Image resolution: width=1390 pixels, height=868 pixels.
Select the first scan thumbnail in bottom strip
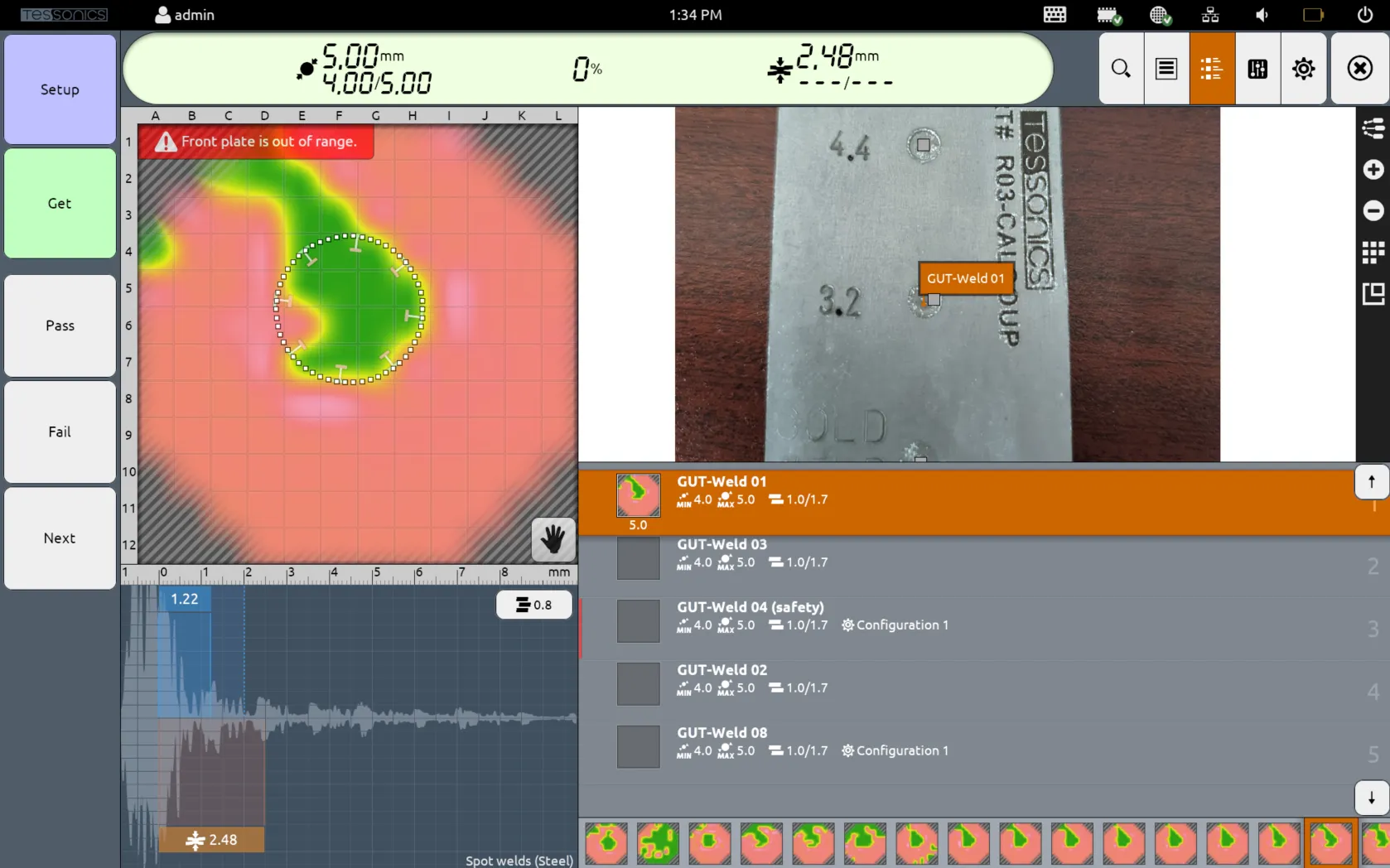[606, 842]
